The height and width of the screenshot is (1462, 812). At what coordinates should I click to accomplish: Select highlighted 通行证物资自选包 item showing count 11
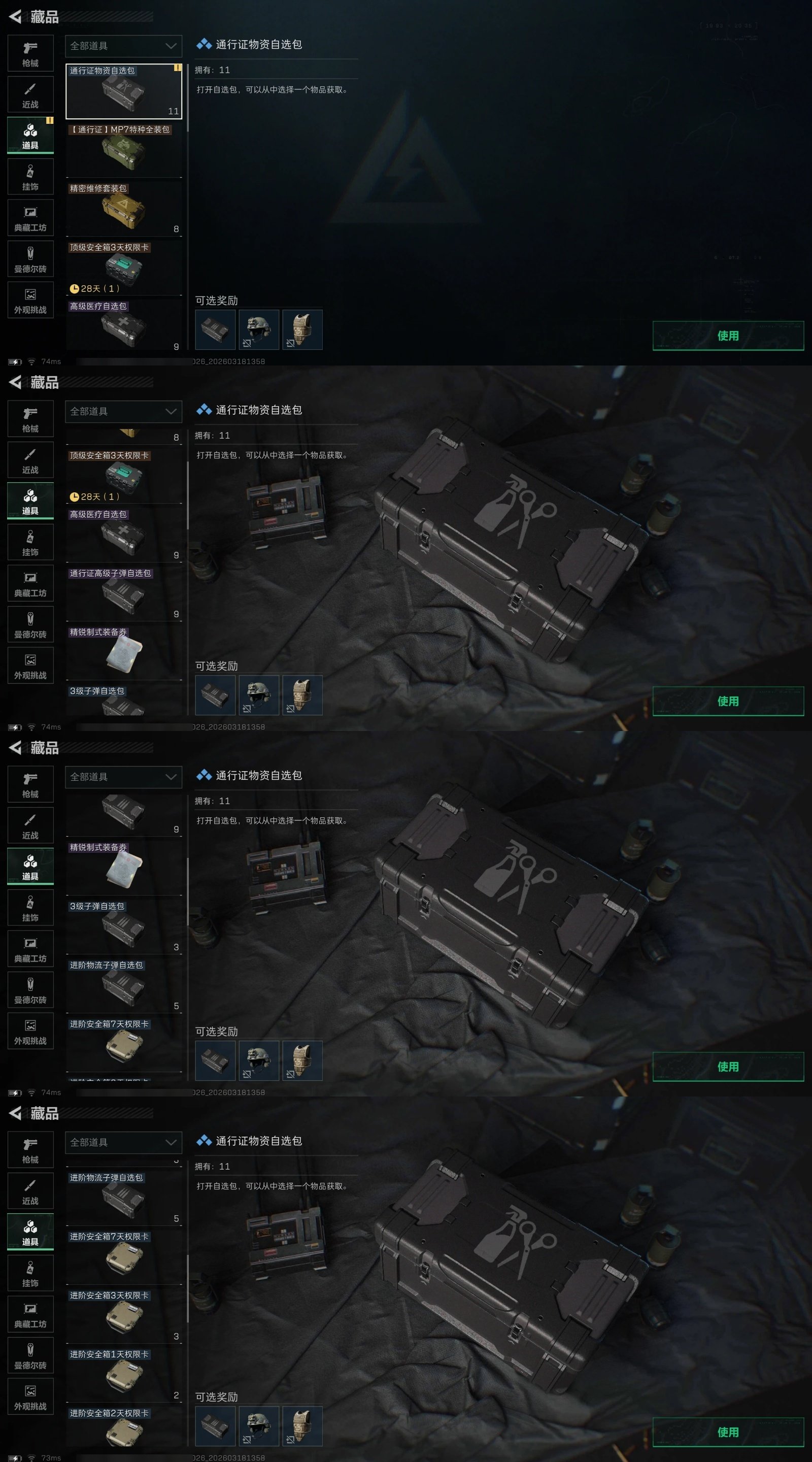124,91
